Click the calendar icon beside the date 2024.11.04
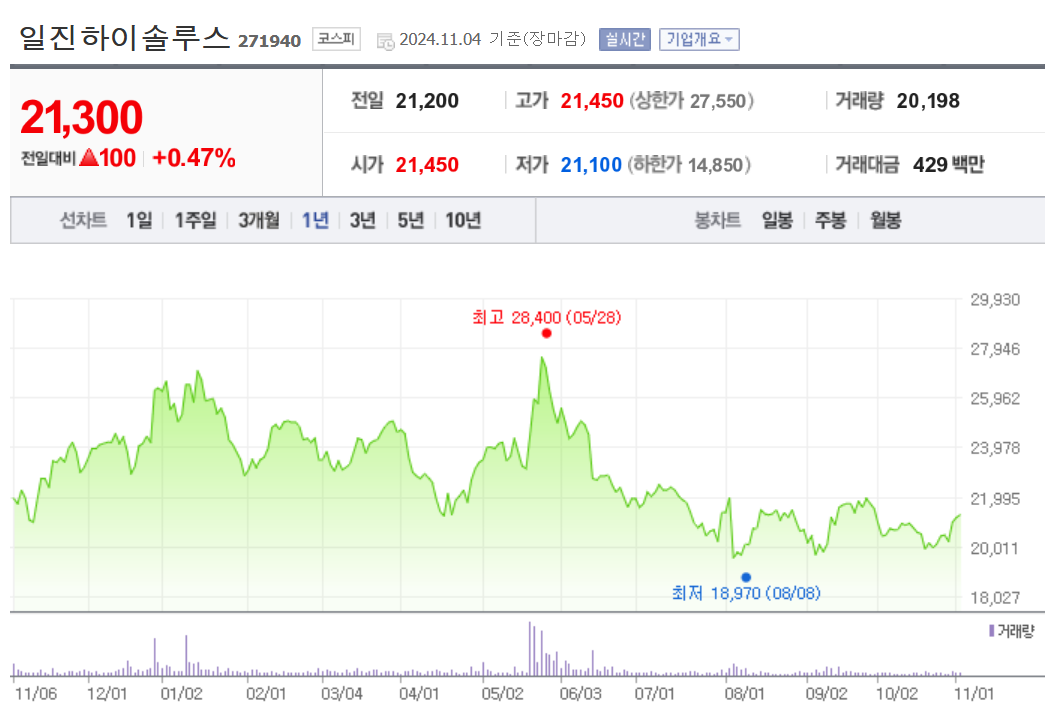The height and width of the screenshot is (715, 1045). tap(385, 41)
